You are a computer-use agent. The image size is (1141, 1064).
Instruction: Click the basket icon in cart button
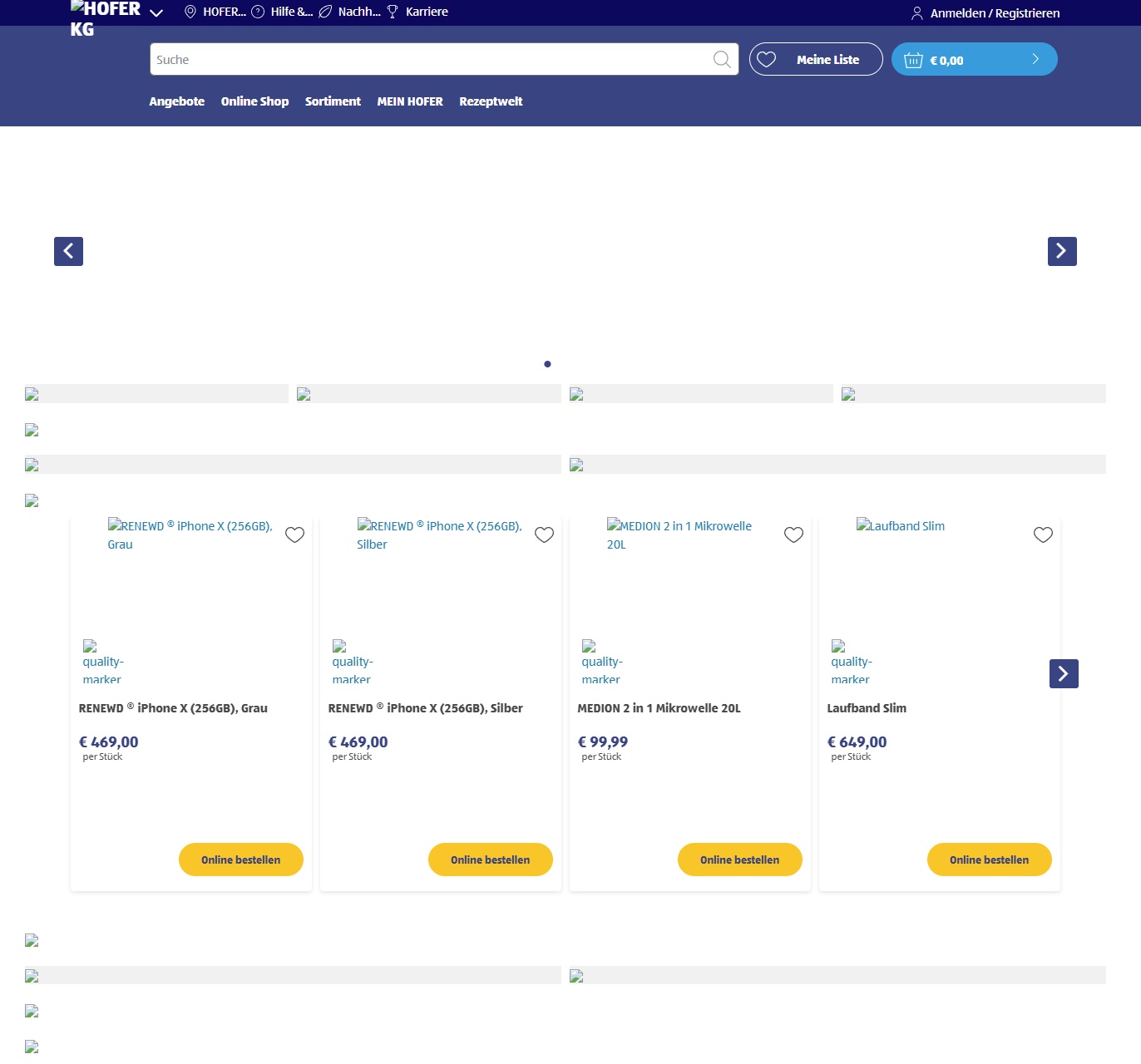point(913,60)
